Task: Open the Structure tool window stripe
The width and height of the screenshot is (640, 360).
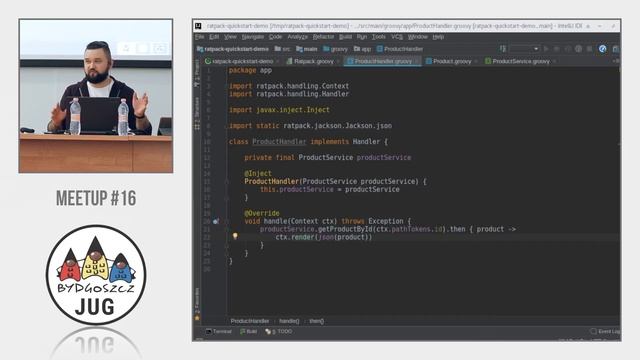Action: (x=197, y=113)
